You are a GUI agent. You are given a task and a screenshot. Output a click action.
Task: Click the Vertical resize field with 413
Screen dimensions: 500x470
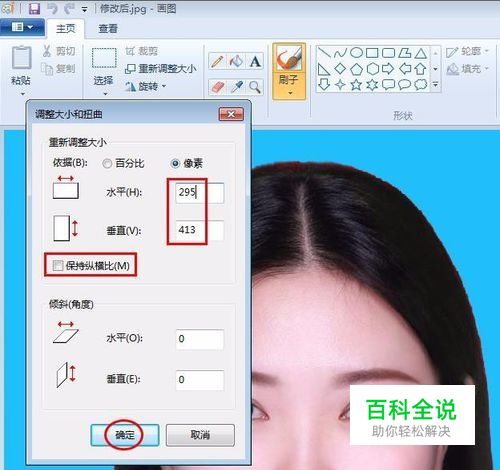point(200,230)
